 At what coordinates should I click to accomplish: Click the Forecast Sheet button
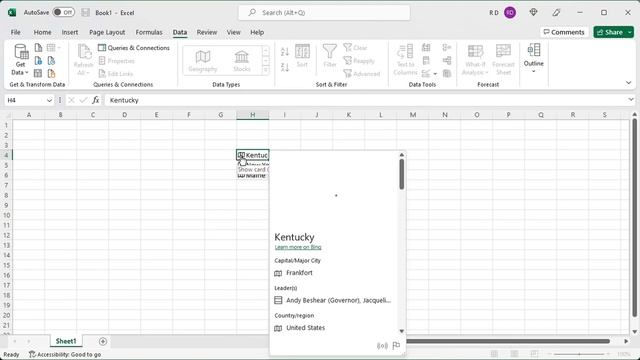[503, 60]
